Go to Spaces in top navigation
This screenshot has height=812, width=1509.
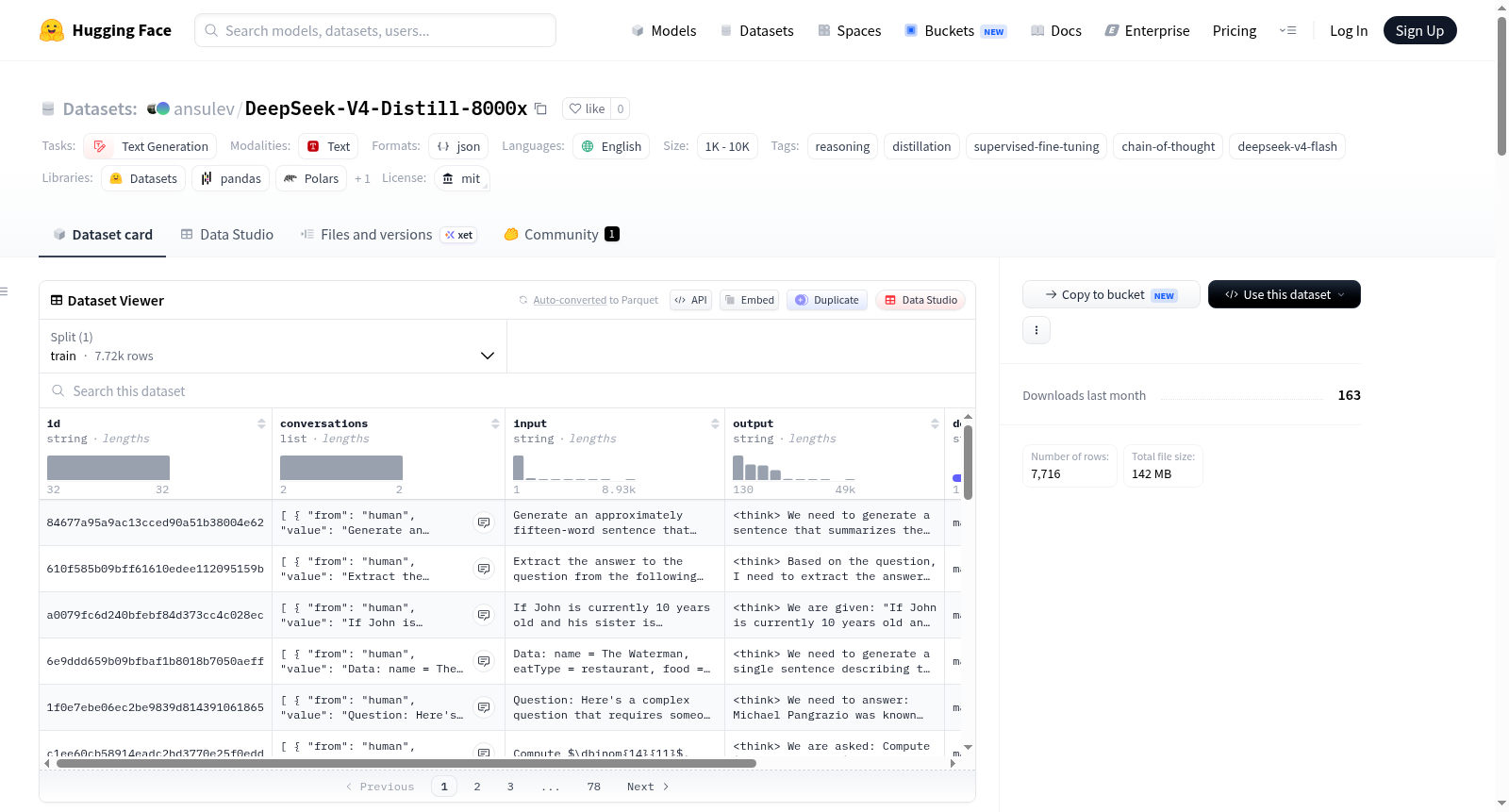pyautogui.click(x=850, y=30)
